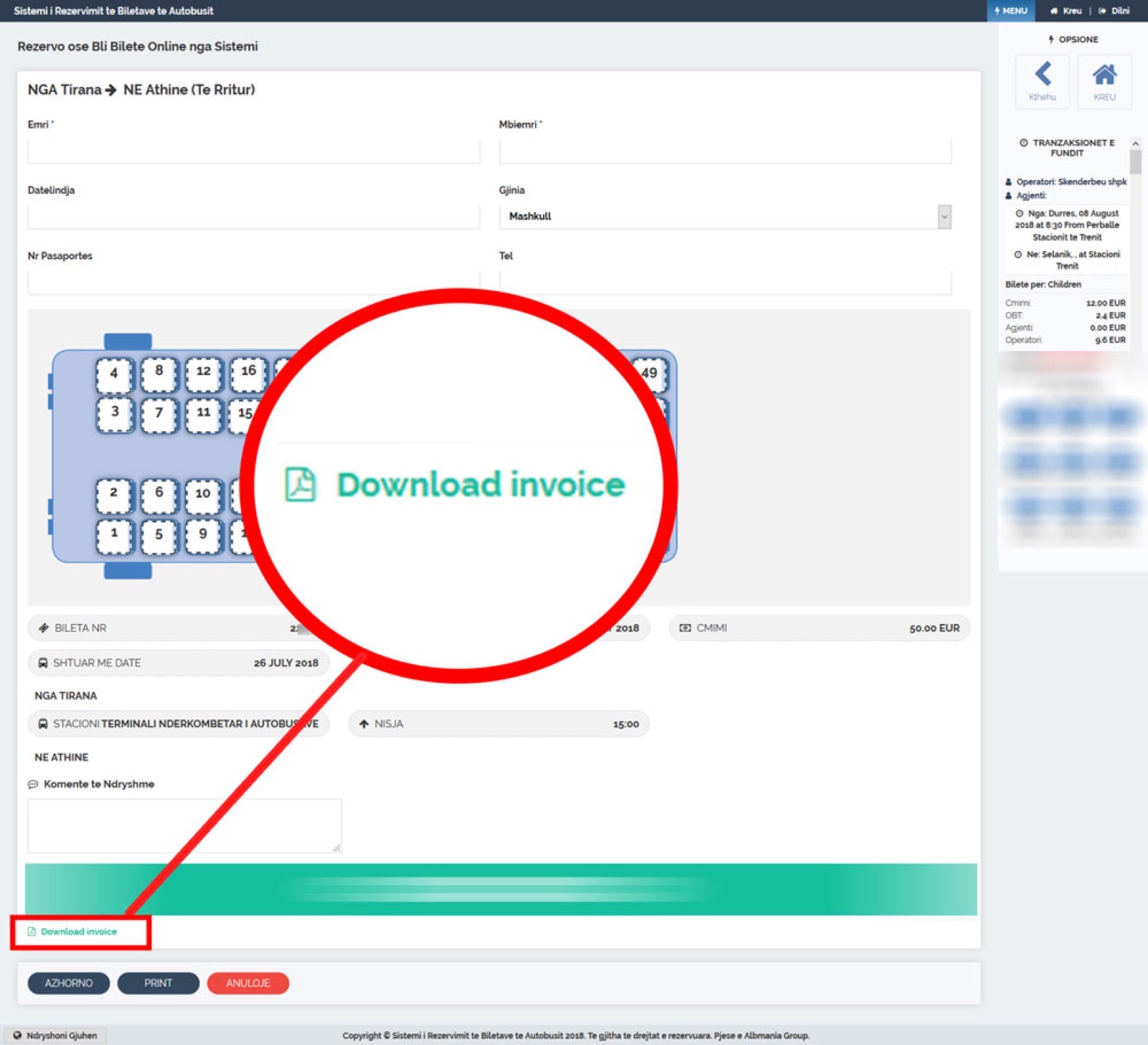Click the ANULOJE cancel button
This screenshot has height=1045, width=1148.
[x=248, y=983]
